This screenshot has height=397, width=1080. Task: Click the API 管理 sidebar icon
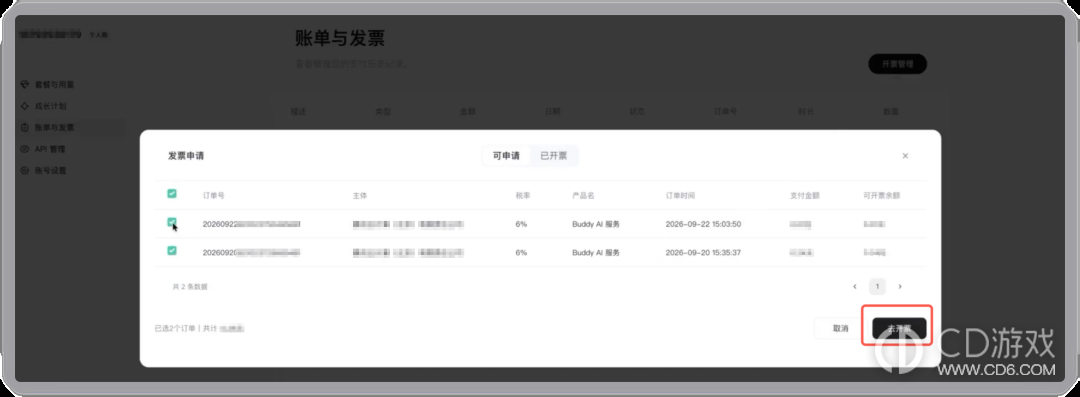[25, 149]
